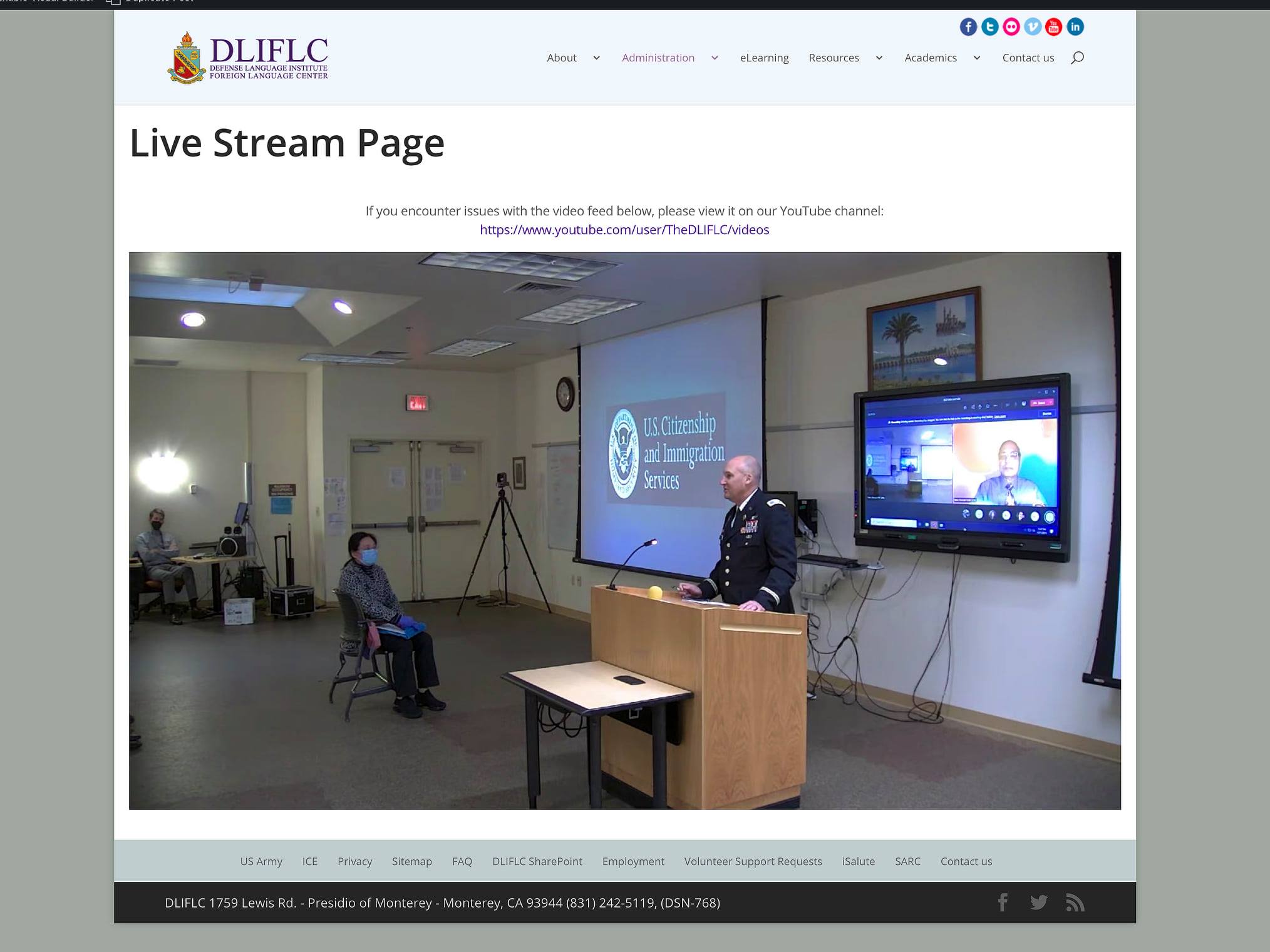Open the LinkedIn icon in the header
The width and height of the screenshot is (1270, 952).
[x=1075, y=27]
